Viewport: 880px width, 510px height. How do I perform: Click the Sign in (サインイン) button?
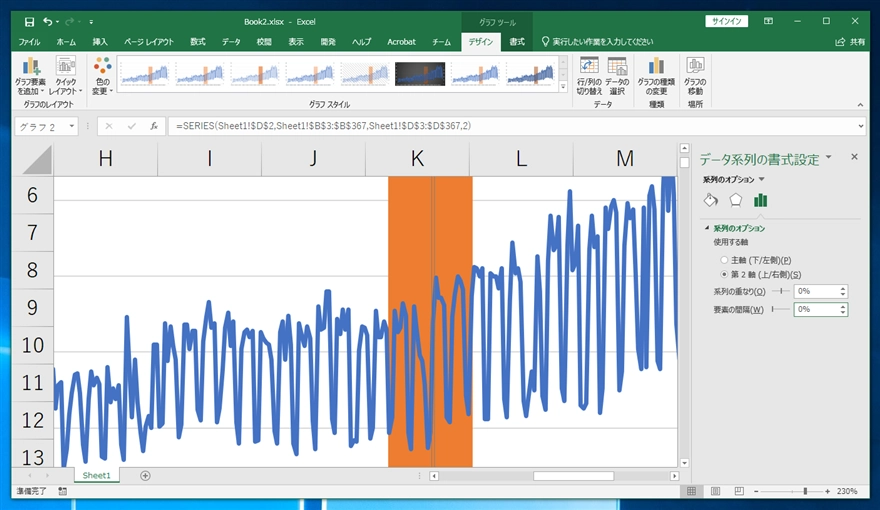click(x=726, y=21)
